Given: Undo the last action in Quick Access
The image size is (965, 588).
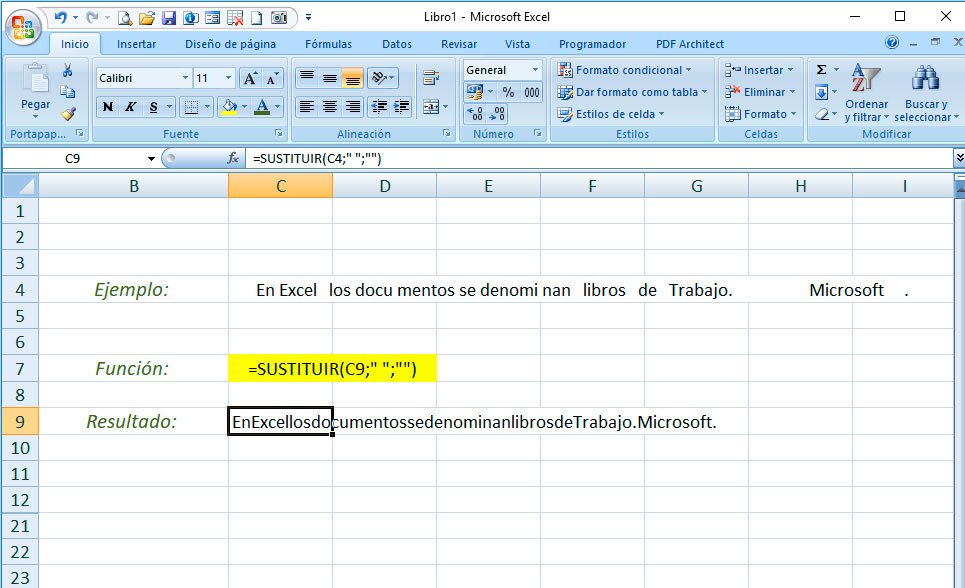Looking at the screenshot, I should [x=61, y=18].
